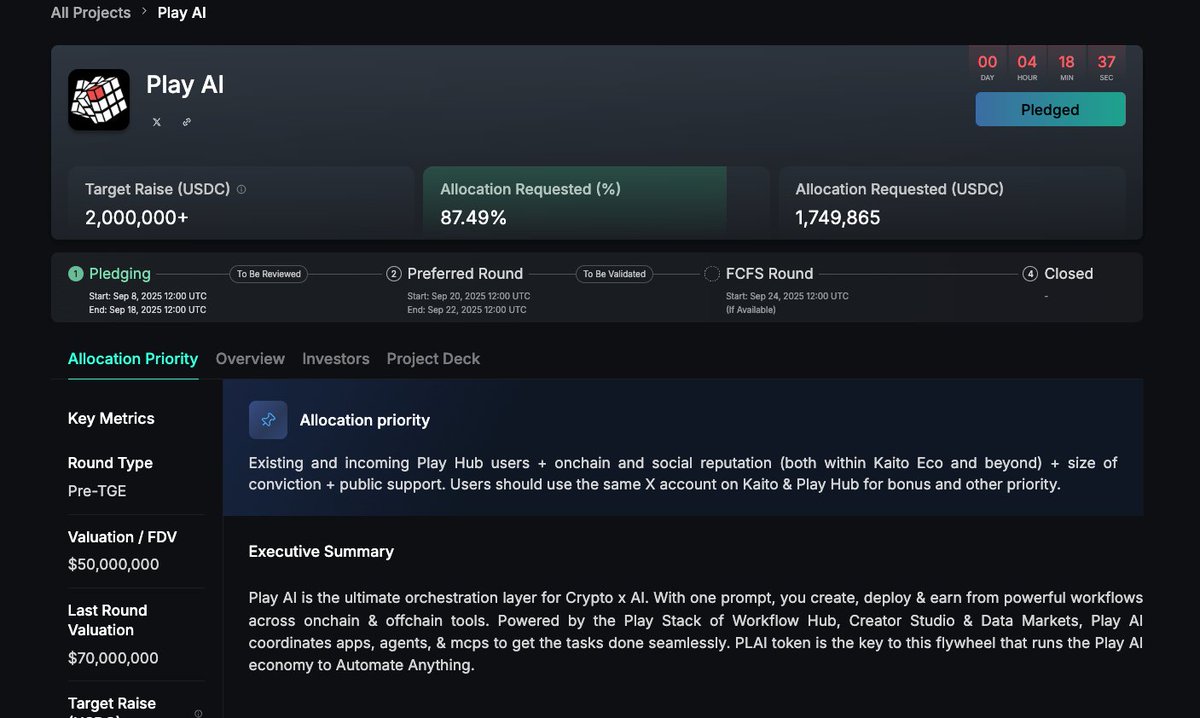
Task: Click the Round Type label
Action: coord(110,463)
